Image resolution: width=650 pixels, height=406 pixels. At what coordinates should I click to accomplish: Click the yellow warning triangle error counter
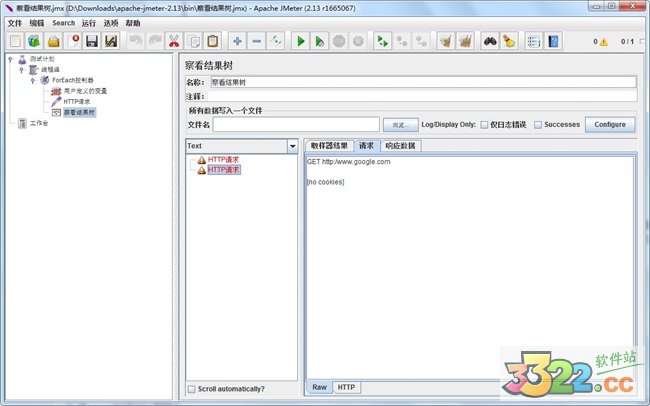click(x=603, y=41)
